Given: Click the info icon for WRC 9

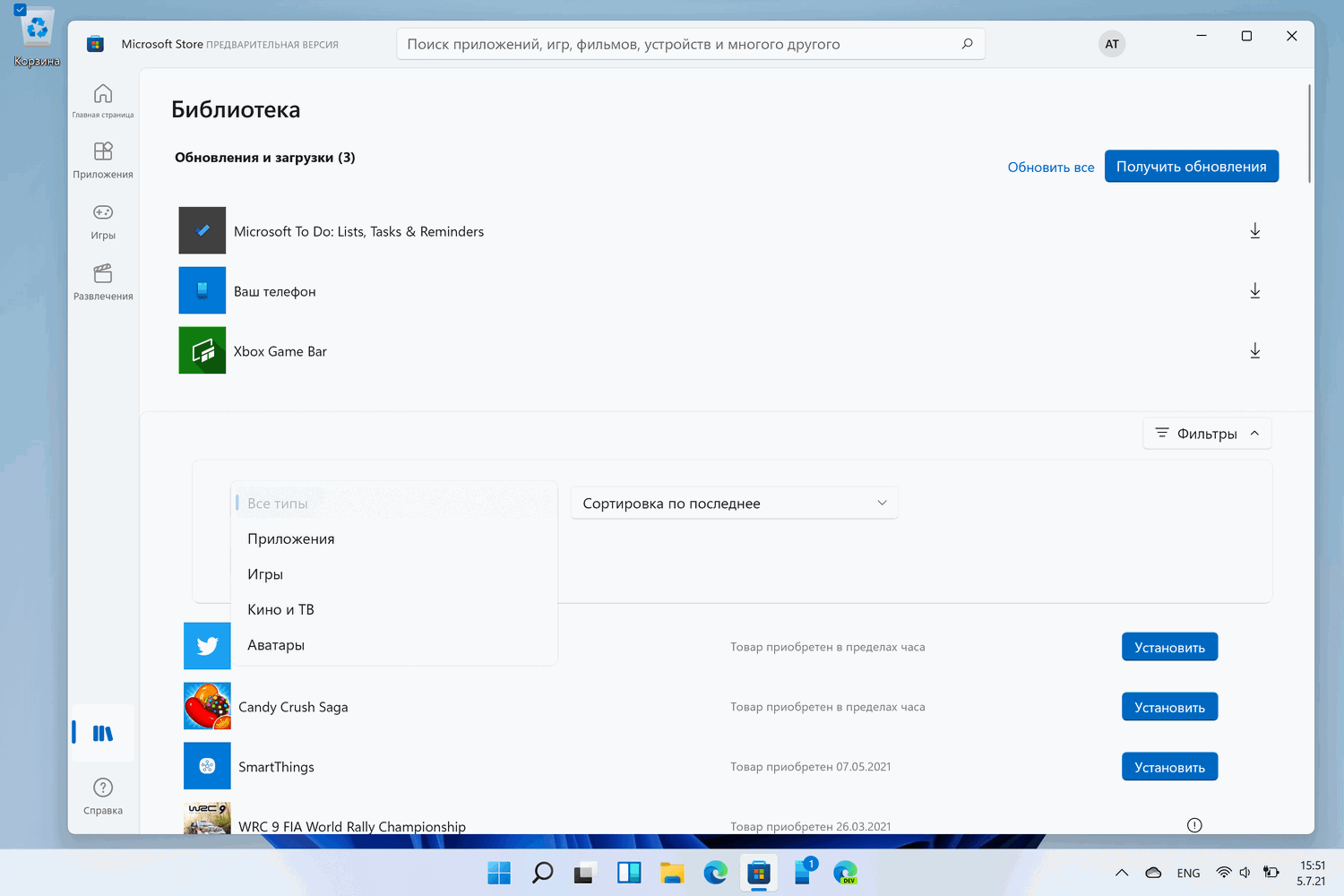Looking at the screenshot, I should click(x=1194, y=825).
